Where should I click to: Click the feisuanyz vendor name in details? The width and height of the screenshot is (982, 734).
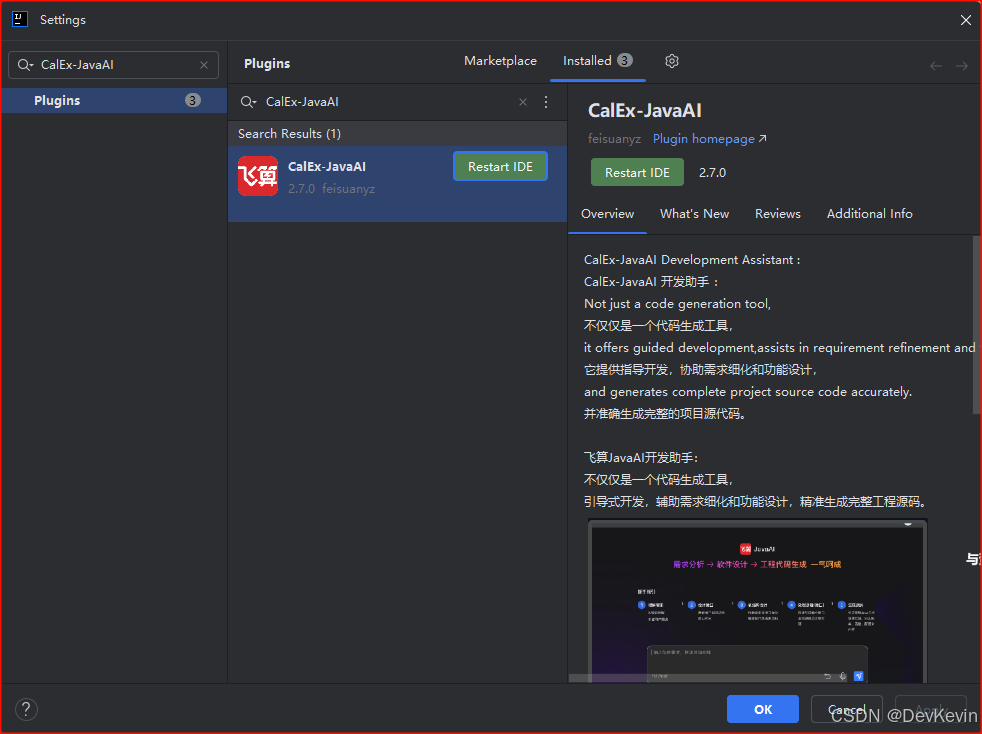pyautogui.click(x=614, y=138)
